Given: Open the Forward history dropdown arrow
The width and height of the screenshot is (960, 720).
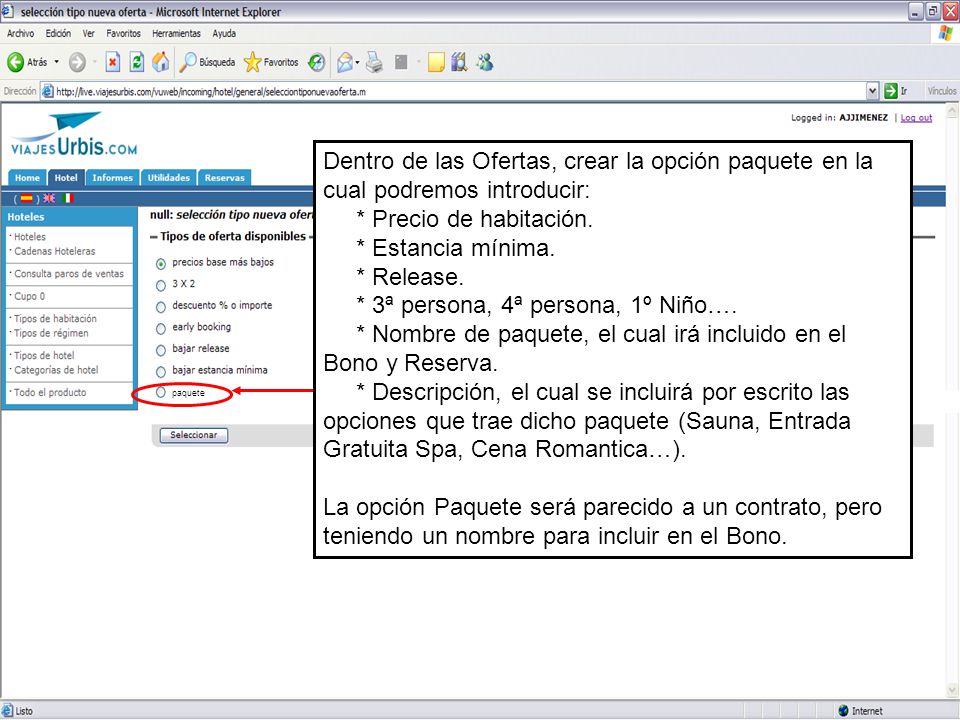Looking at the screenshot, I should tap(94, 62).
